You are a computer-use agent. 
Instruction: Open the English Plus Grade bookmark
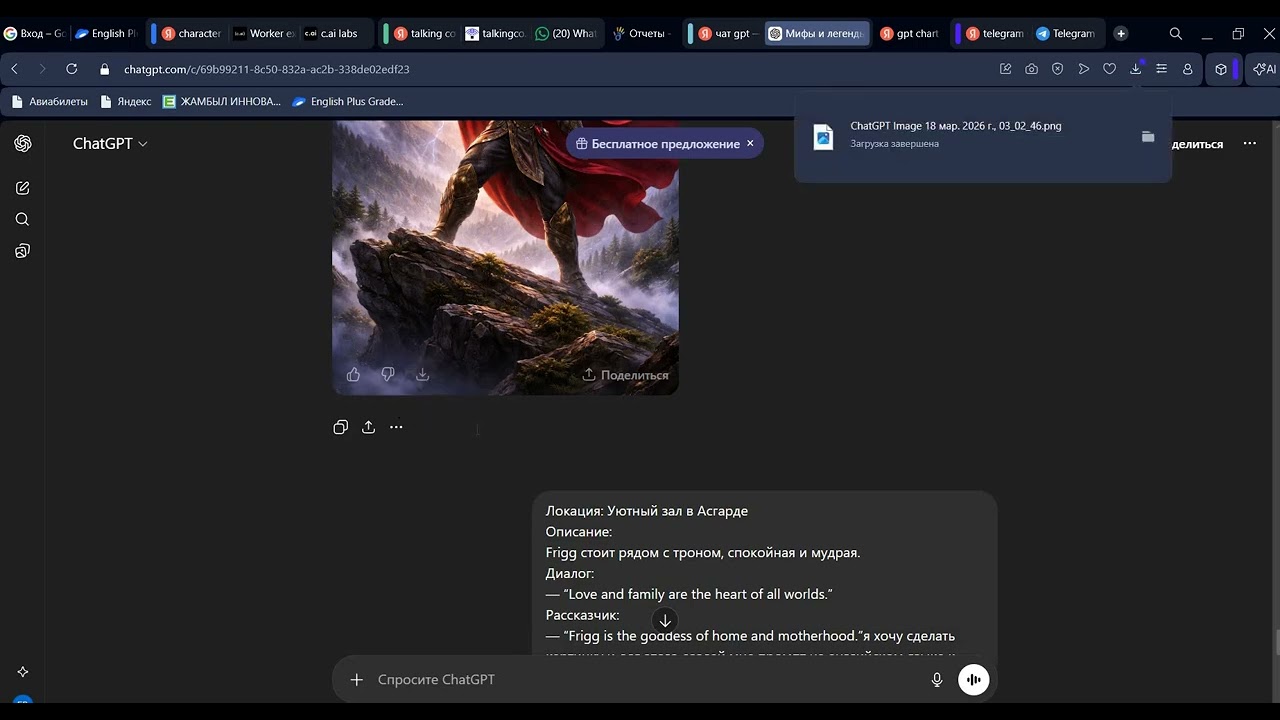pyautogui.click(x=348, y=101)
